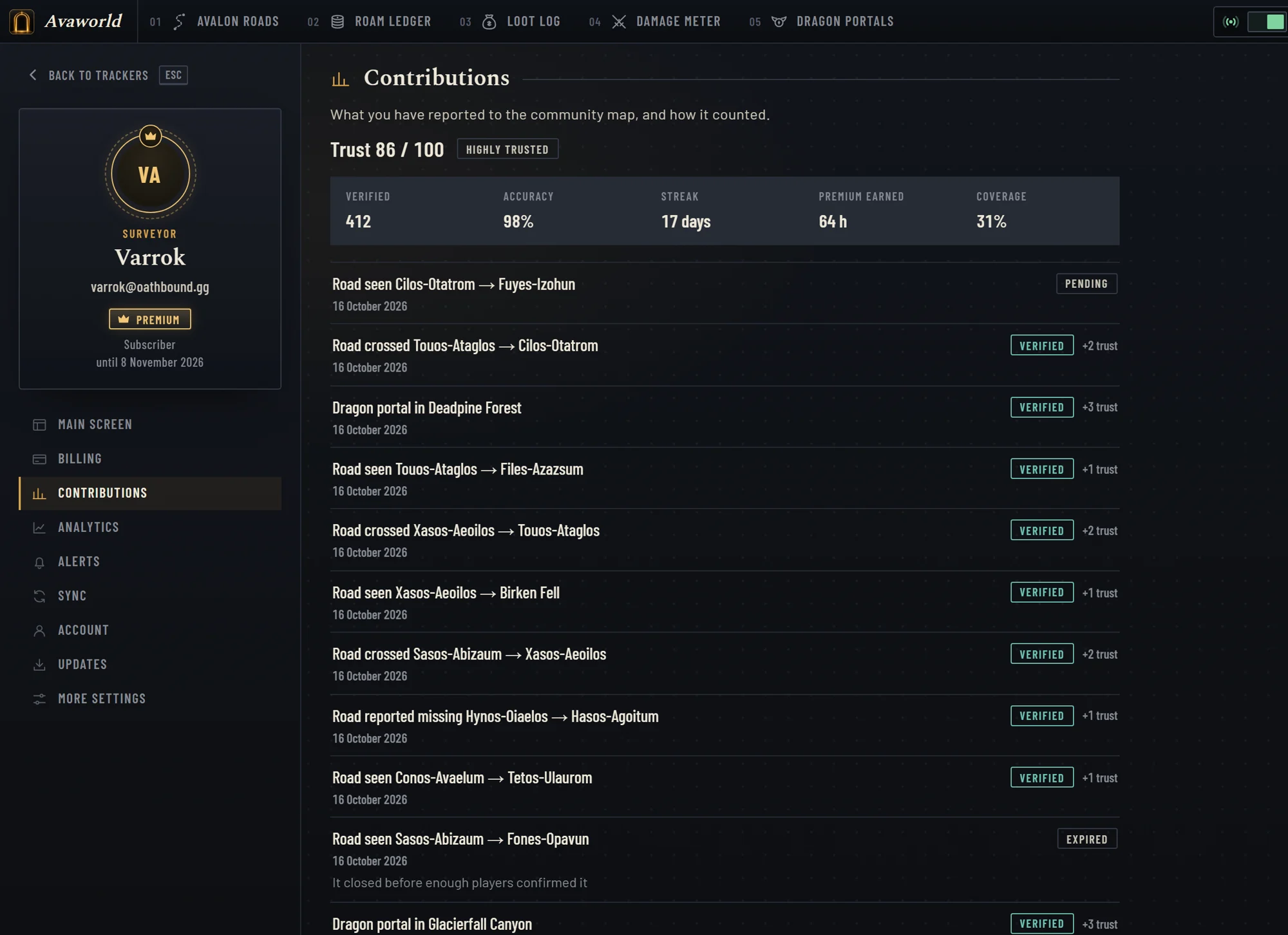Click the Contributions bar chart sidebar icon

pyautogui.click(x=39, y=493)
